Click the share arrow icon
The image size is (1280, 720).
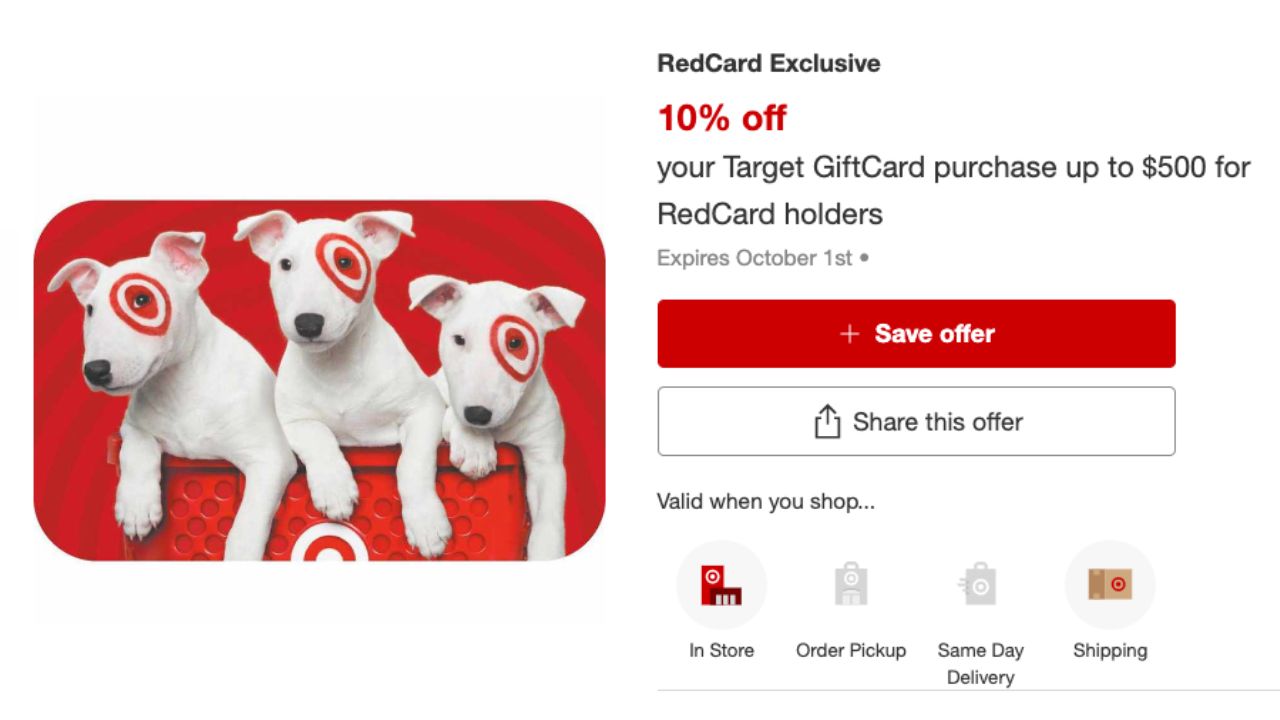tap(827, 422)
